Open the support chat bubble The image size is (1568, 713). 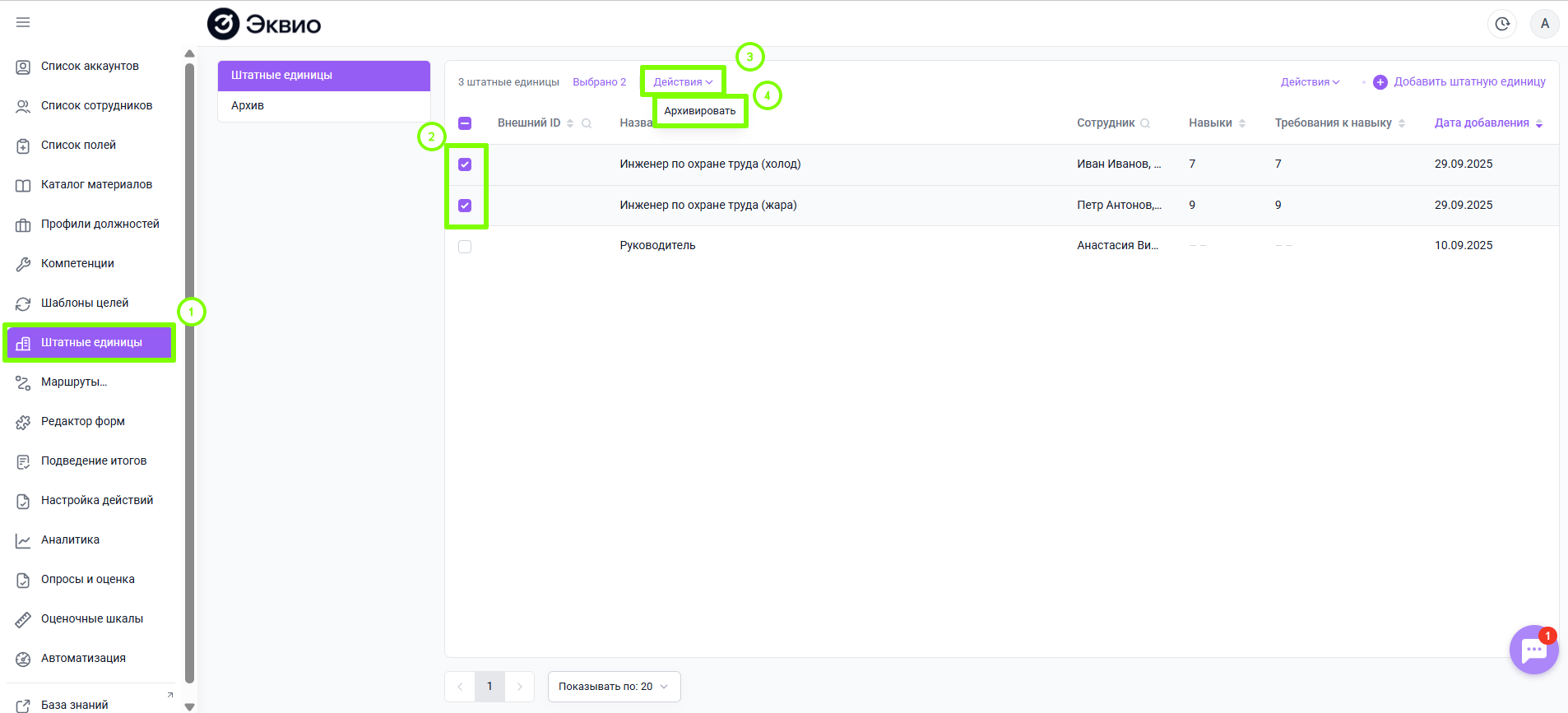click(x=1533, y=650)
